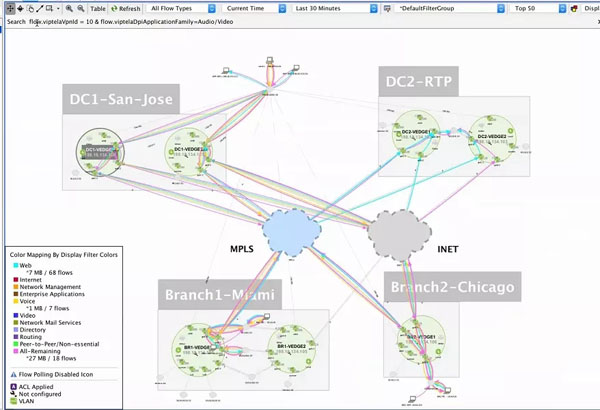Select the INET cloud node
The width and height of the screenshot is (600, 410).
click(399, 234)
